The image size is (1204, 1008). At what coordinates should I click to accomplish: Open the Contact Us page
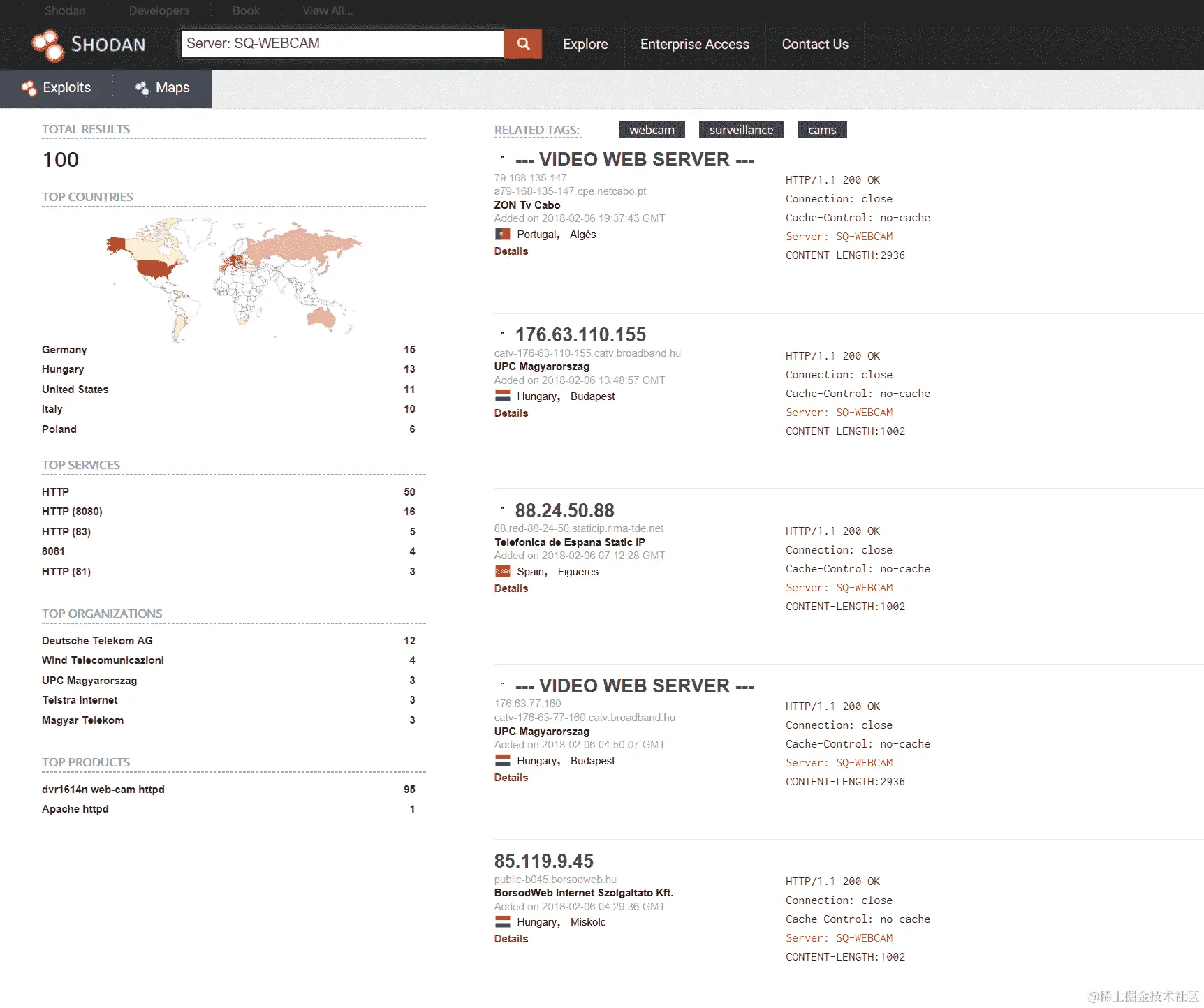click(x=815, y=44)
